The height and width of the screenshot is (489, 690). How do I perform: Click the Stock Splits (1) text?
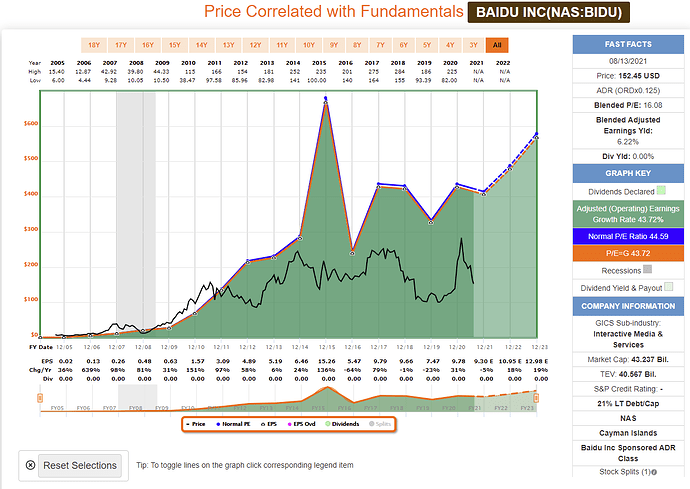click(625, 472)
